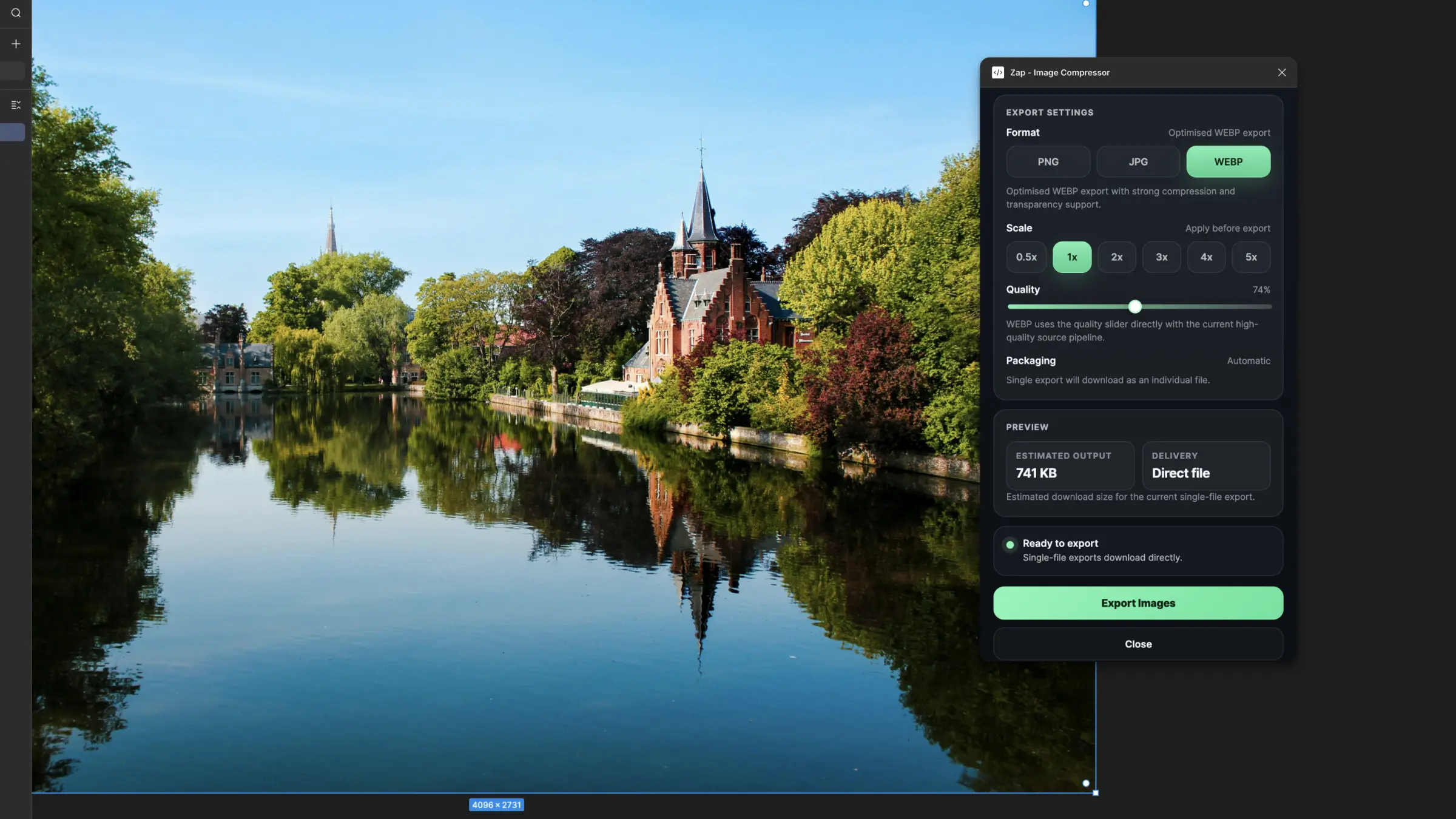
Task: Click the Close button at panel bottom
Action: click(1137, 644)
